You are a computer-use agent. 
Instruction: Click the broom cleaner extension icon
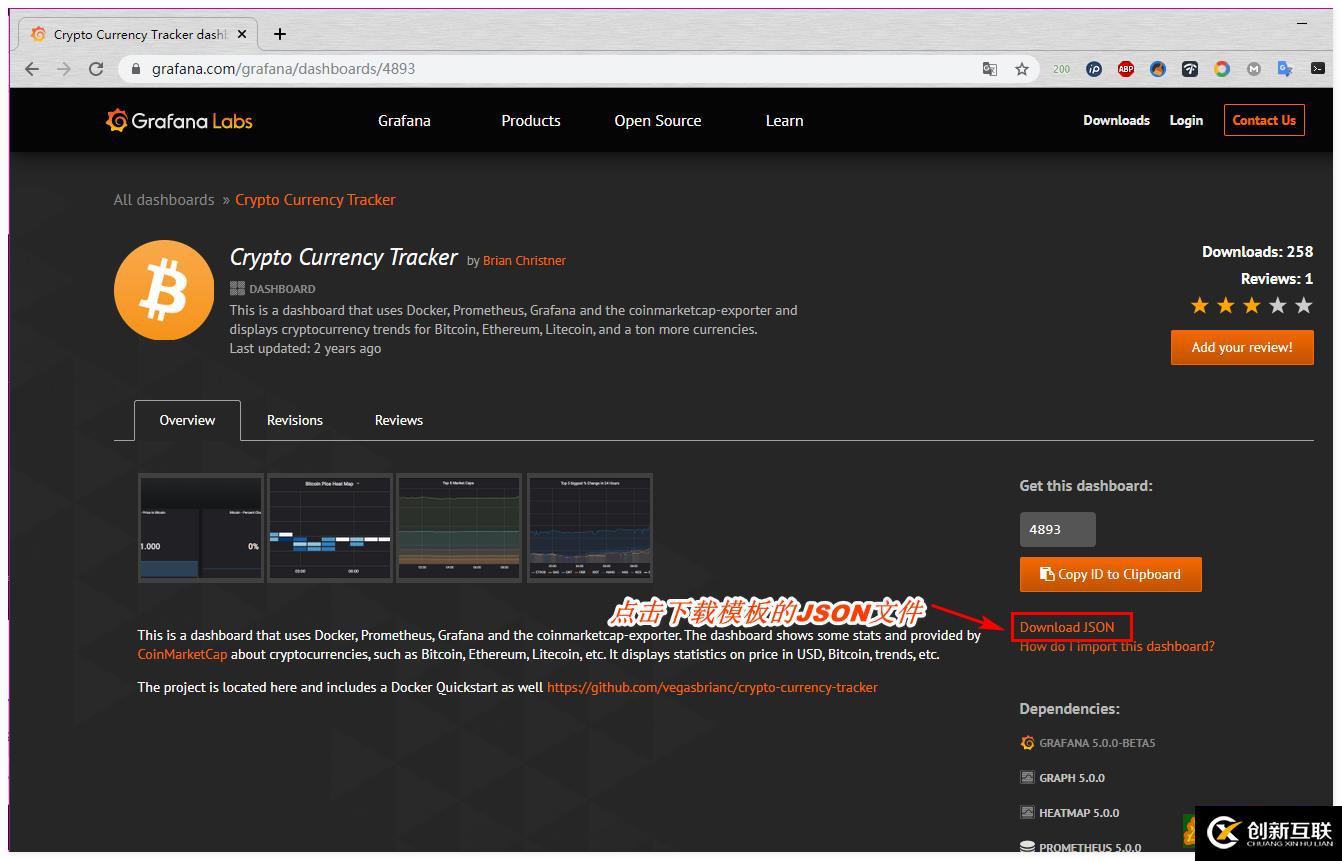(1158, 69)
